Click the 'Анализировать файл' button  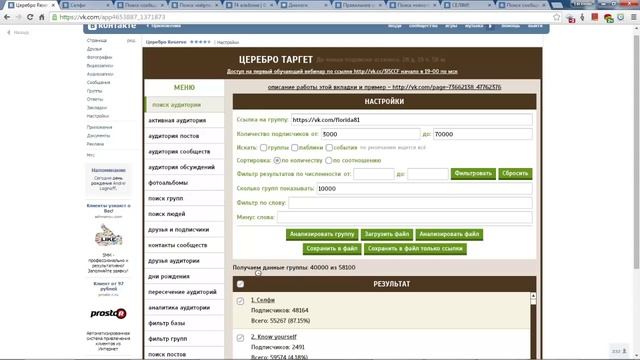tap(449, 234)
